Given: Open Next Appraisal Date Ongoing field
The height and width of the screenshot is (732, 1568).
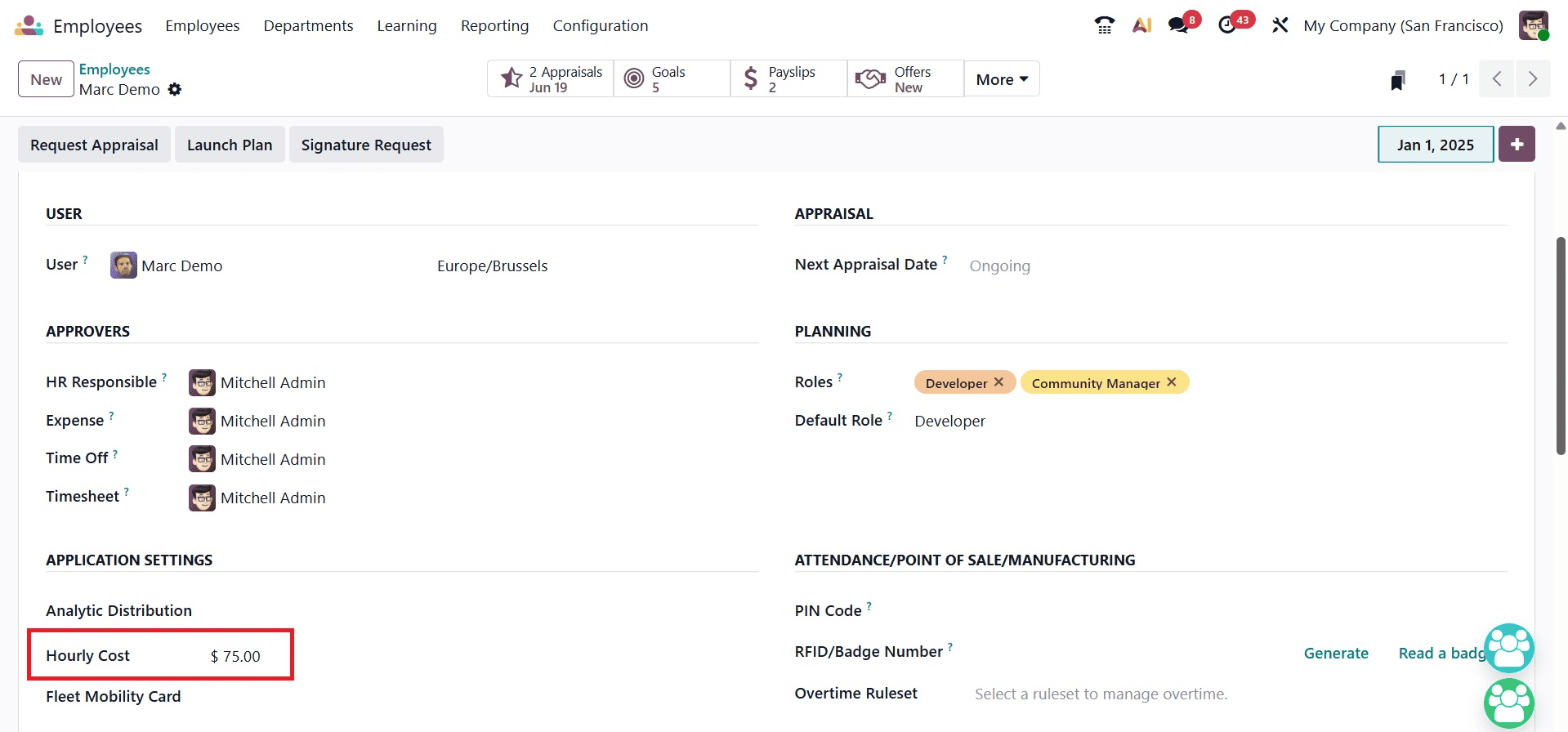Looking at the screenshot, I should [x=999, y=266].
